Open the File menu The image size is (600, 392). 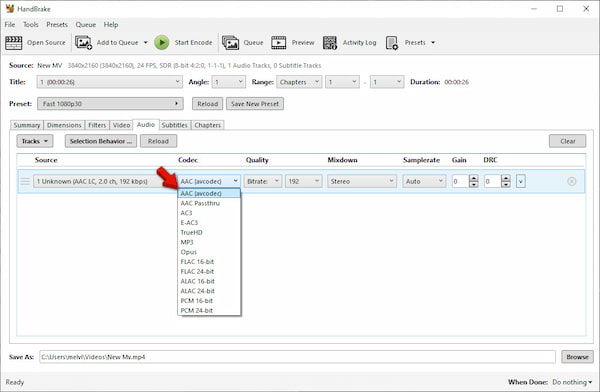(x=10, y=24)
